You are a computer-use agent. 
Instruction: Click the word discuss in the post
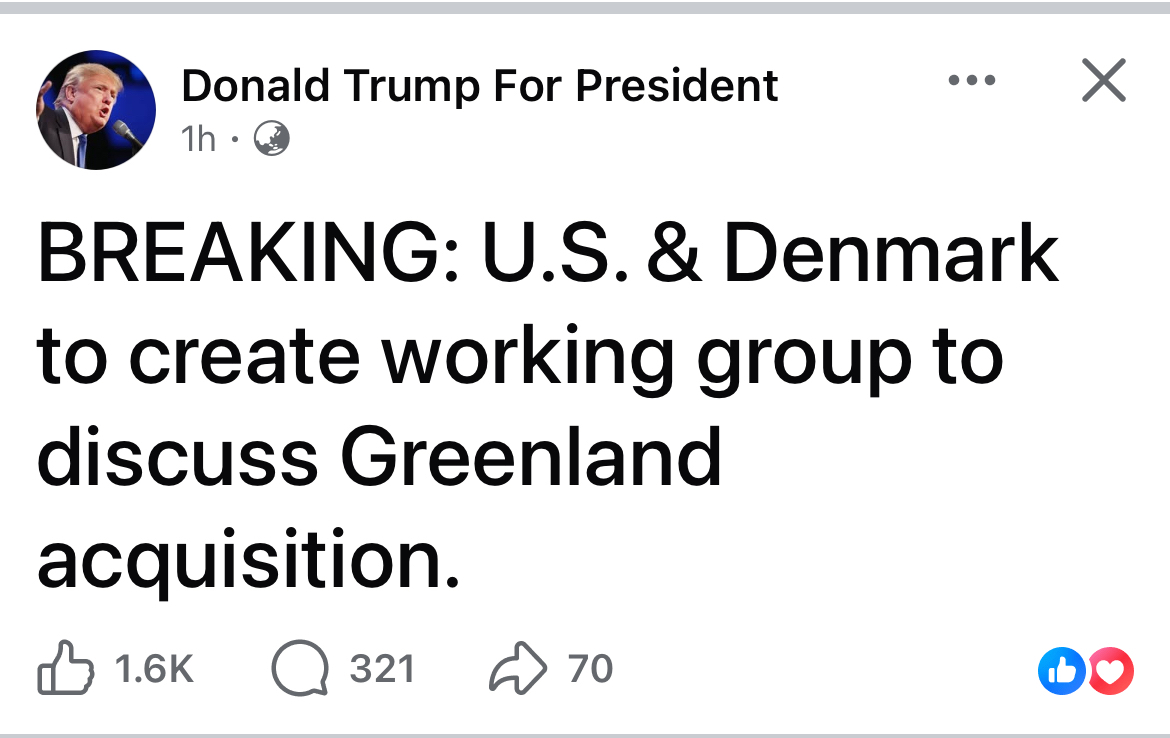(178, 457)
